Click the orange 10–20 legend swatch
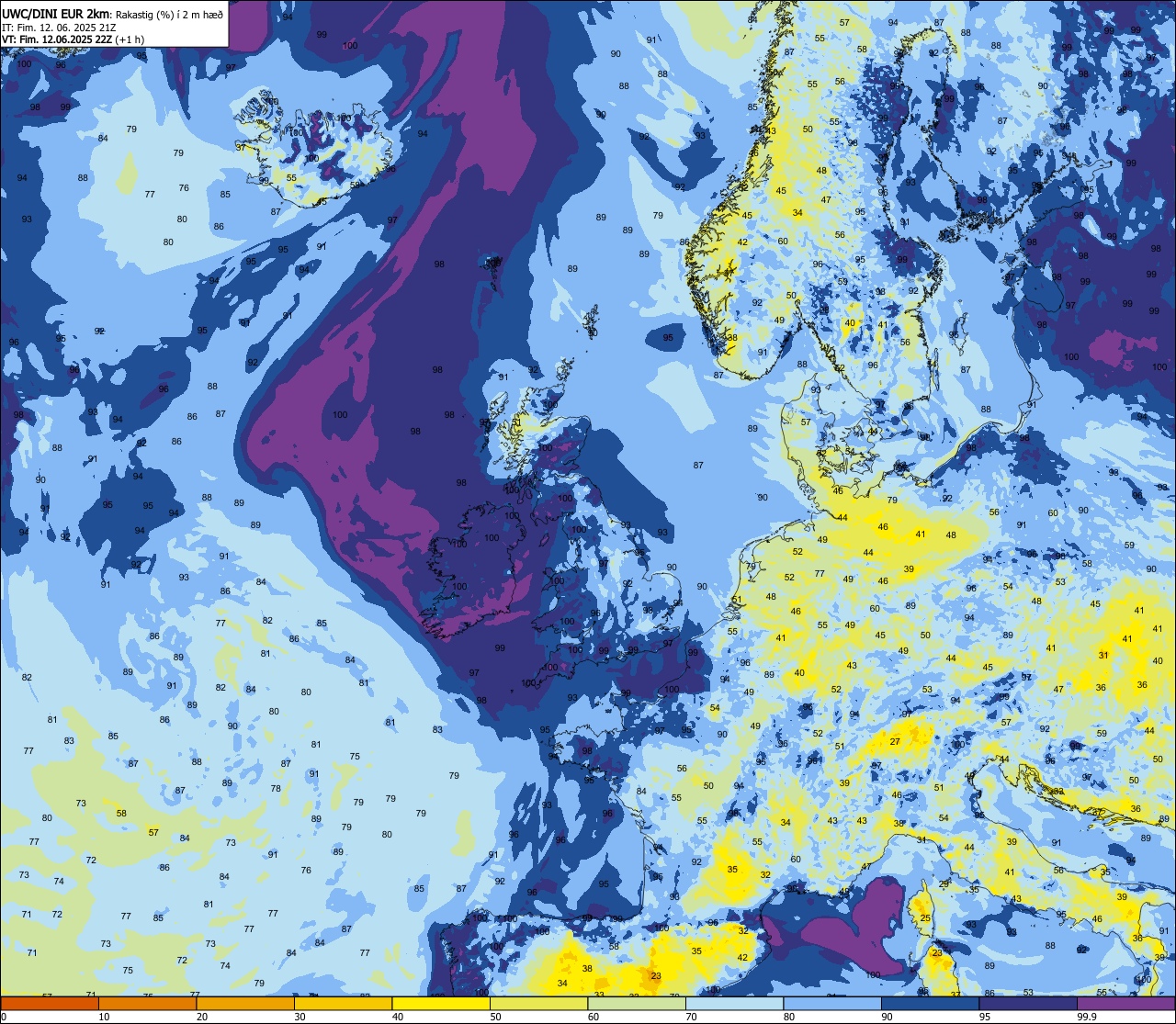1176x1024 pixels. (147, 1003)
